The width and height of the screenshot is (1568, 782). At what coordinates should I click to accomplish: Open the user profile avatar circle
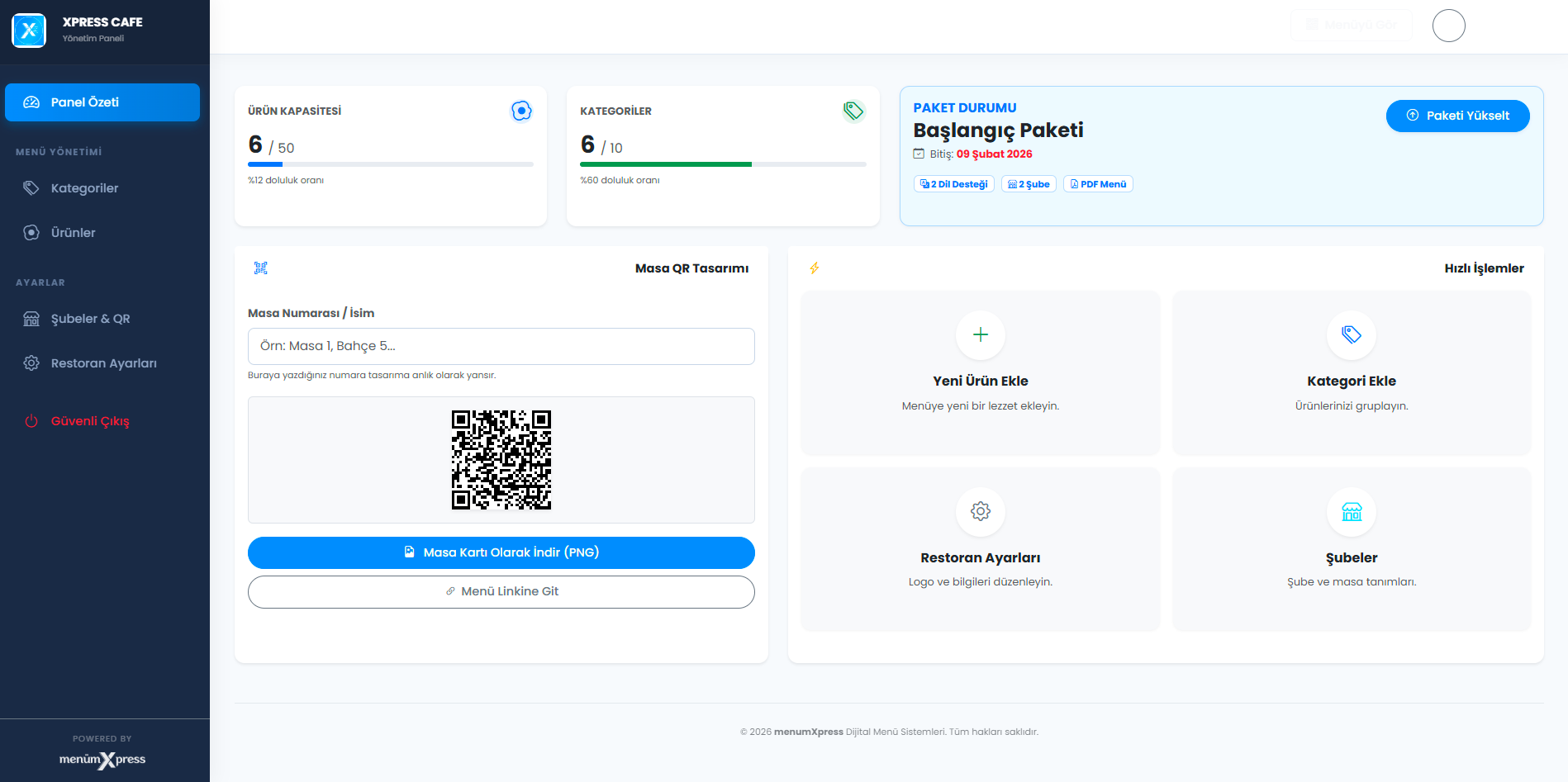1448,26
